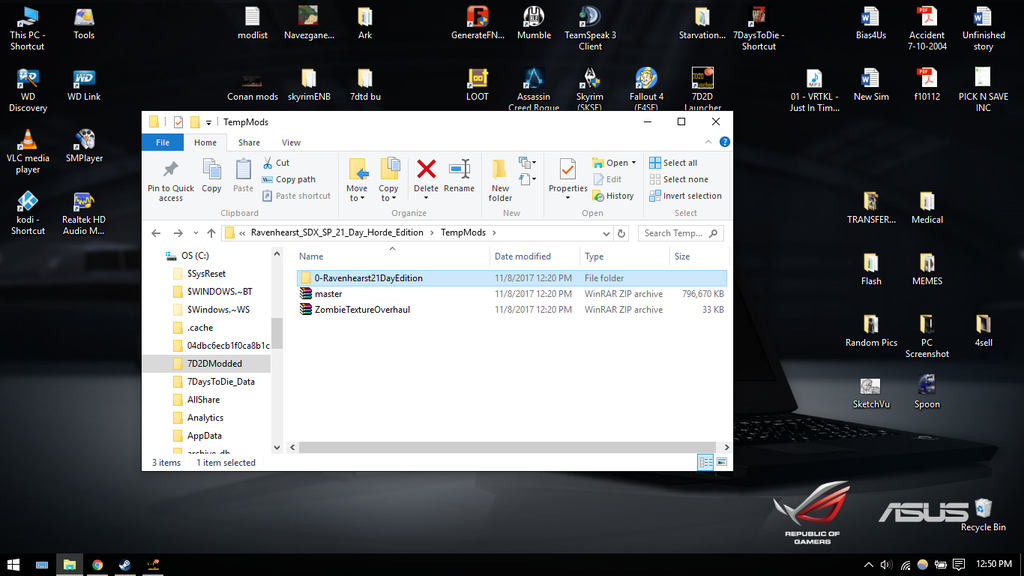Refresh the TempMods folder view
The image size is (1024, 576).
[x=621, y=233]
